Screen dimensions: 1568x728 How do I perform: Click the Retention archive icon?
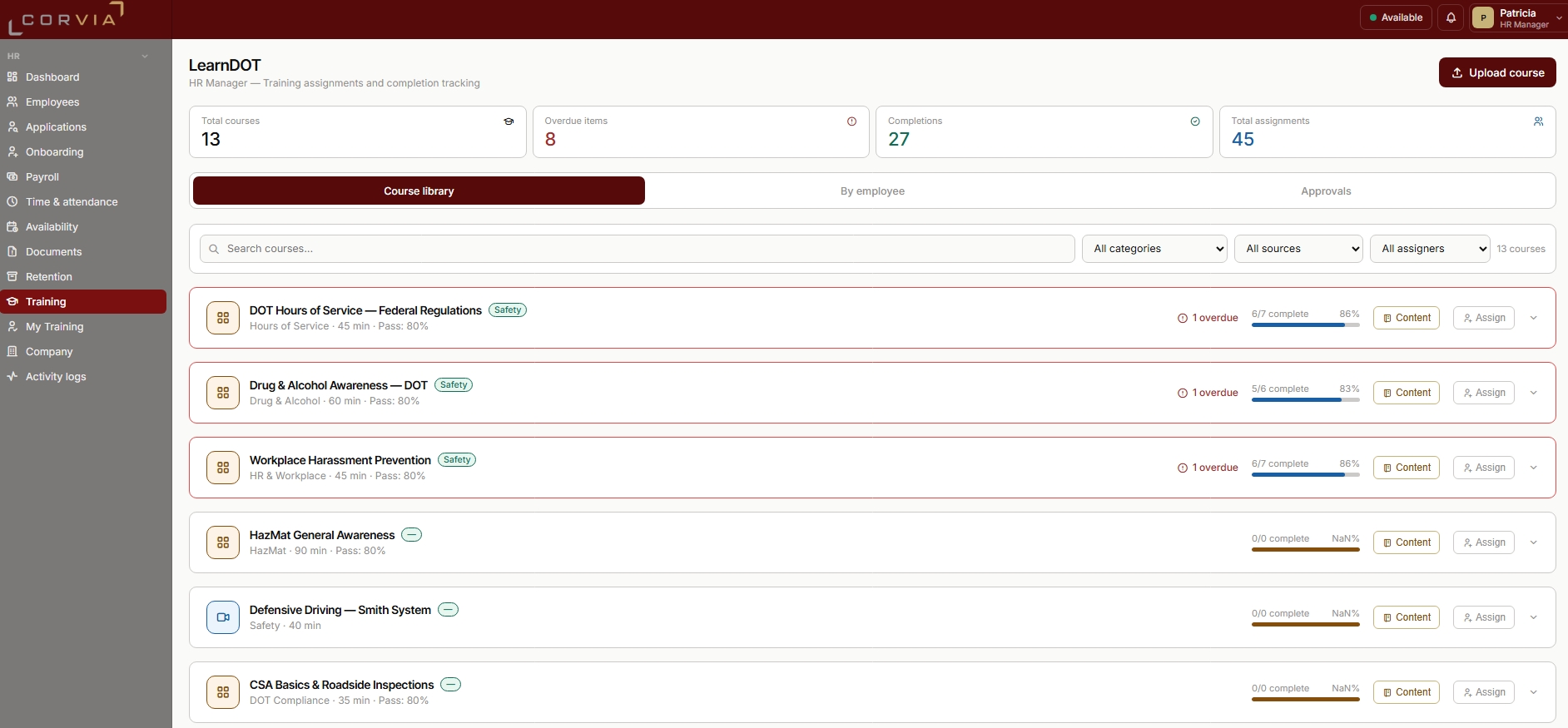(x=12, y=276)
